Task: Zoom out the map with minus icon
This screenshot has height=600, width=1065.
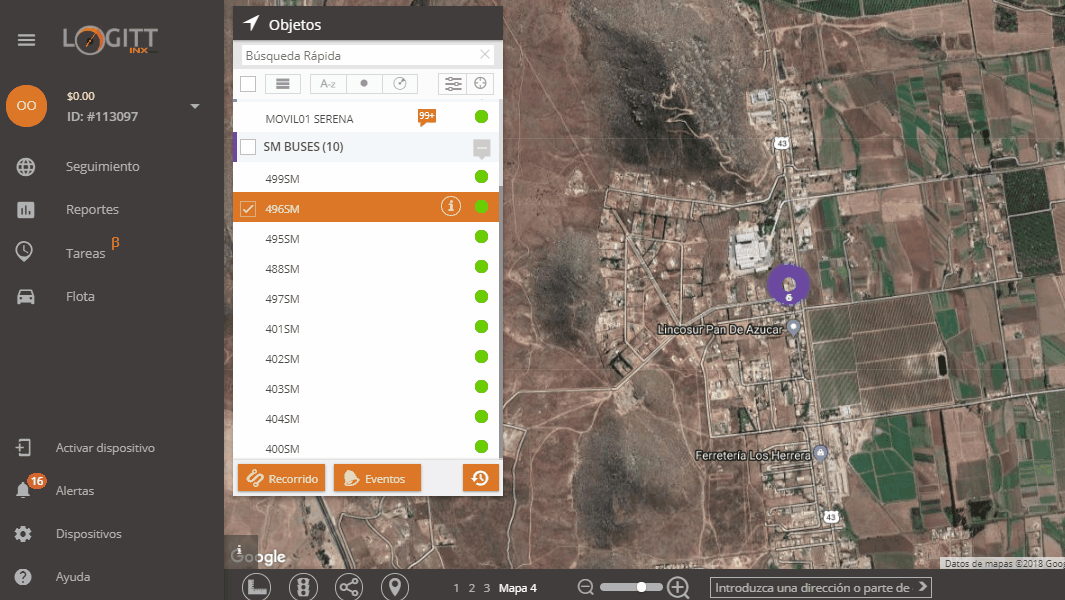Action: click(x=585, y=587)
